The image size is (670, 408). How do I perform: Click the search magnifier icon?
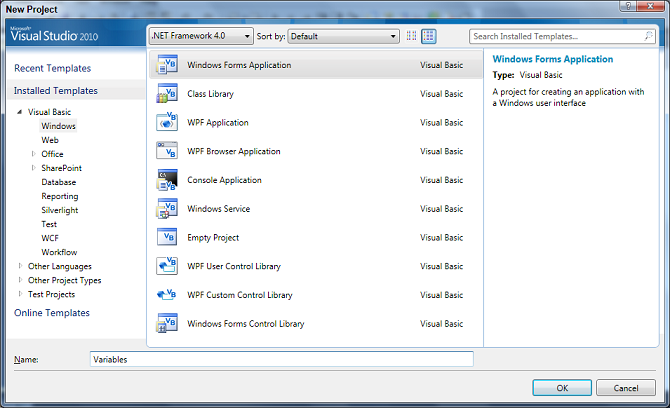pyautogui.click(x=648, y=36)
